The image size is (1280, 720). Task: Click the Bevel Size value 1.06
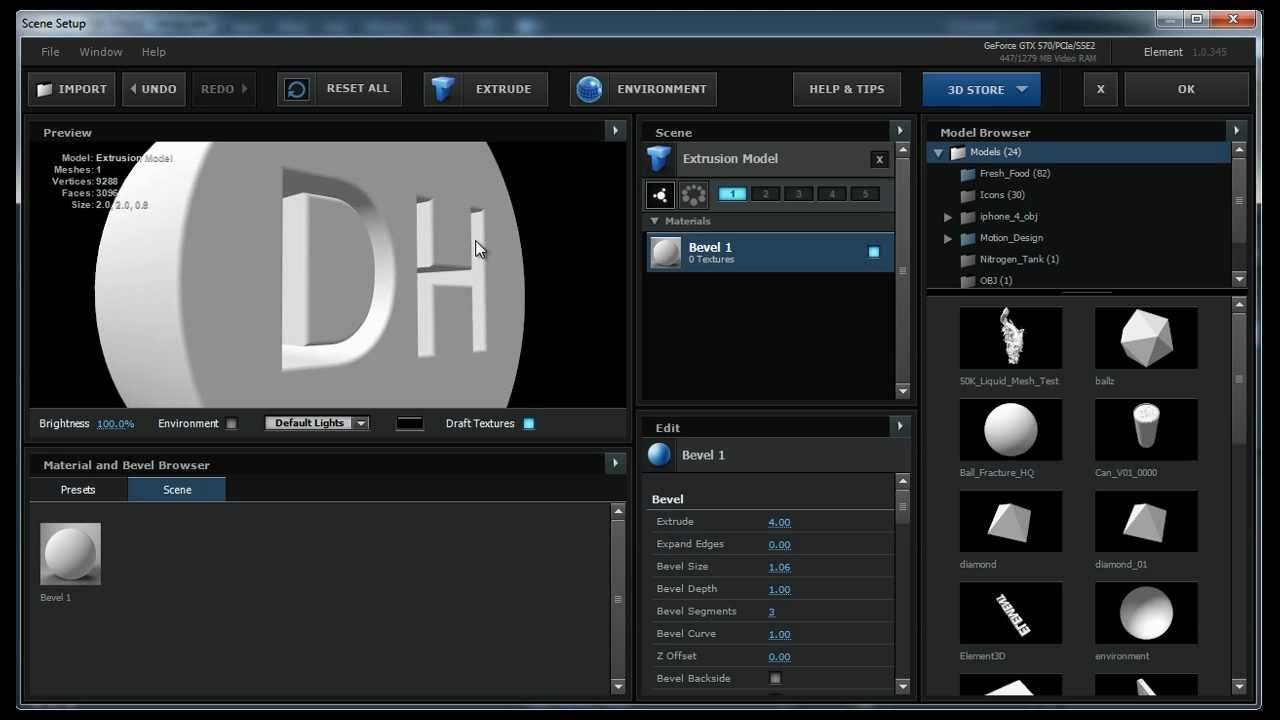(779, 567)
